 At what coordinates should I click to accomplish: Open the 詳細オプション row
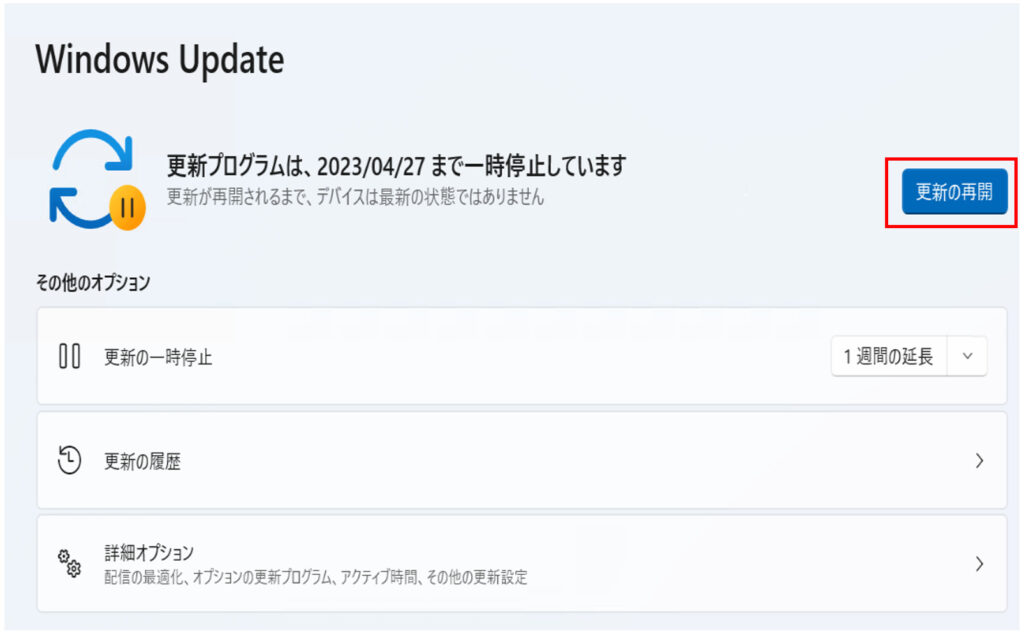(x=522, y=564)
